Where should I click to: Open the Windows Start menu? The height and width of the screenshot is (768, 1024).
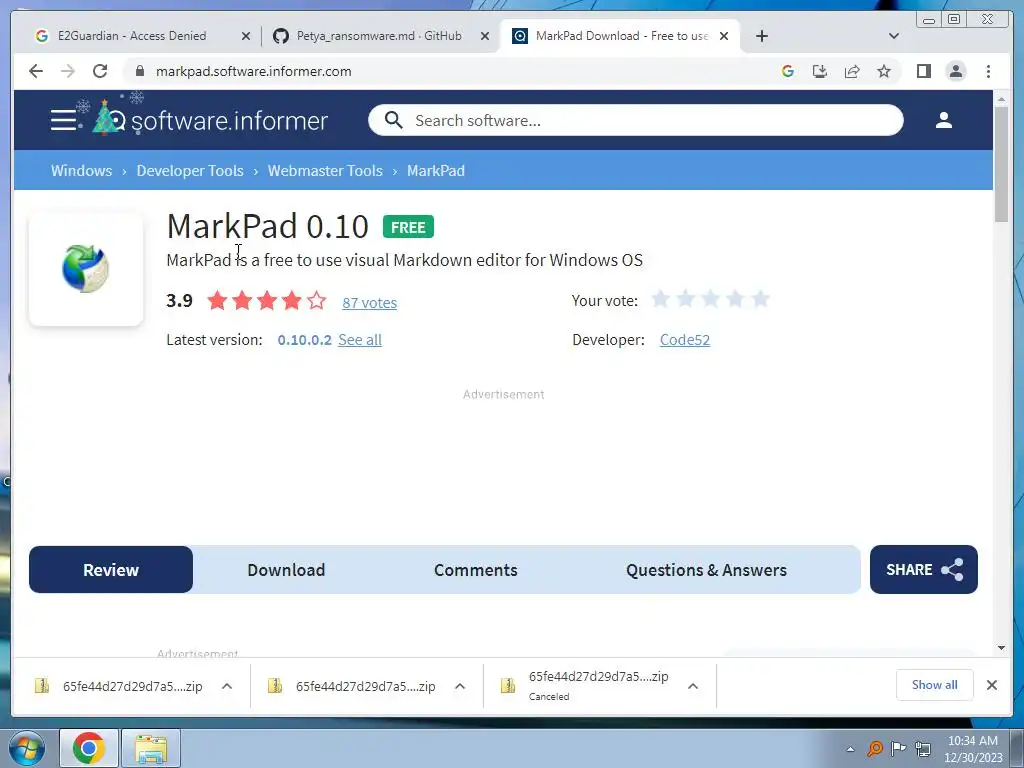point(27,748)
